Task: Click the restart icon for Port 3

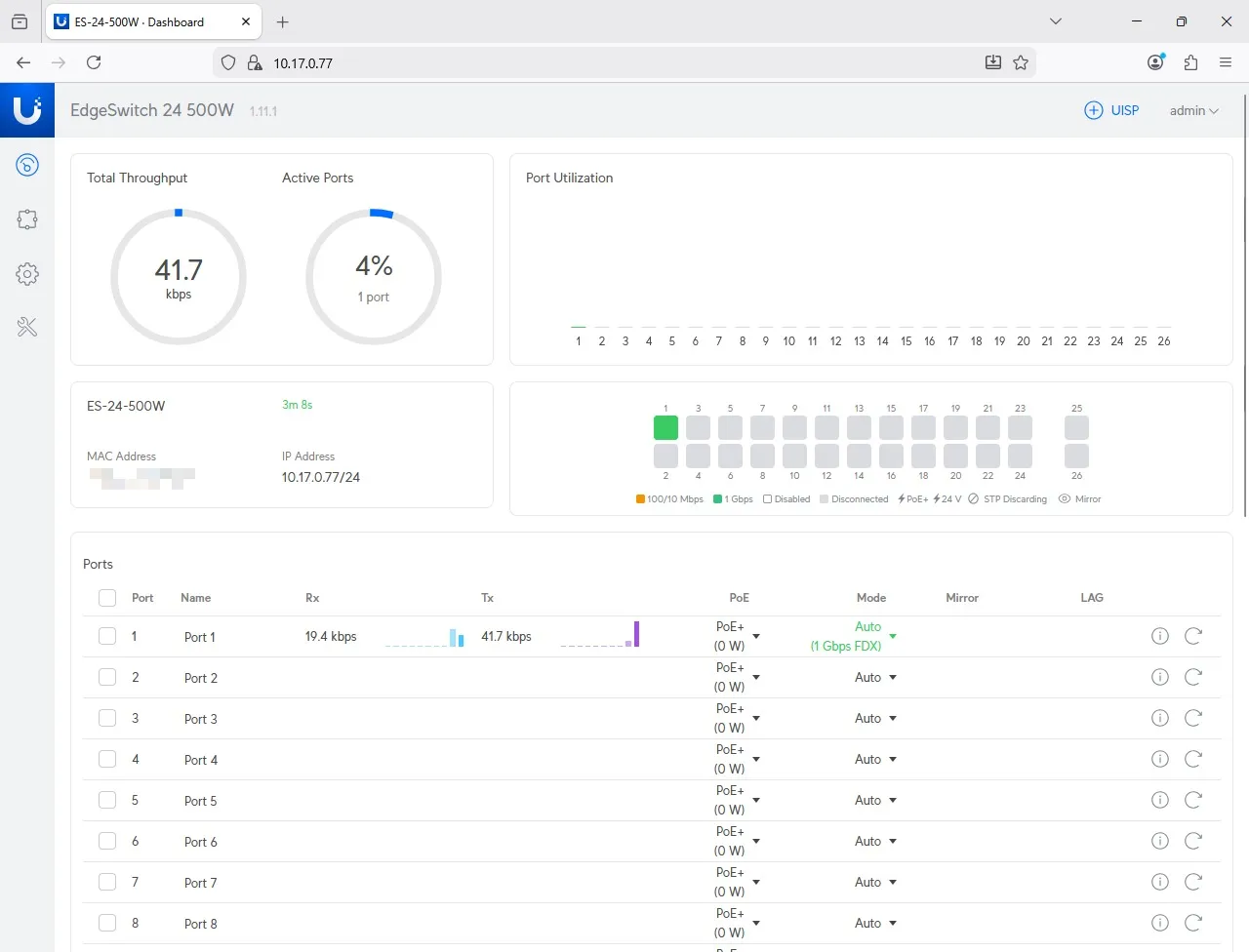Action: point(1192,718)
